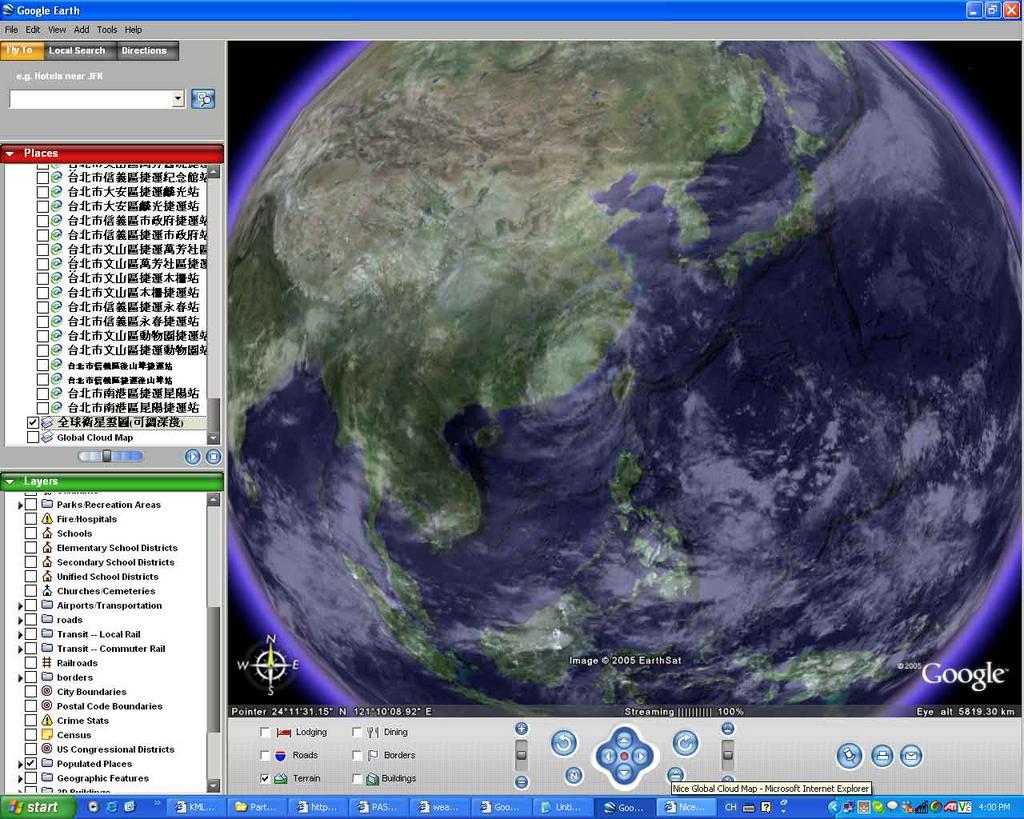Expand the Parks/Recreation Areas folder
The height and width of the screenshot is (819, 1024).
pos(20,505)
